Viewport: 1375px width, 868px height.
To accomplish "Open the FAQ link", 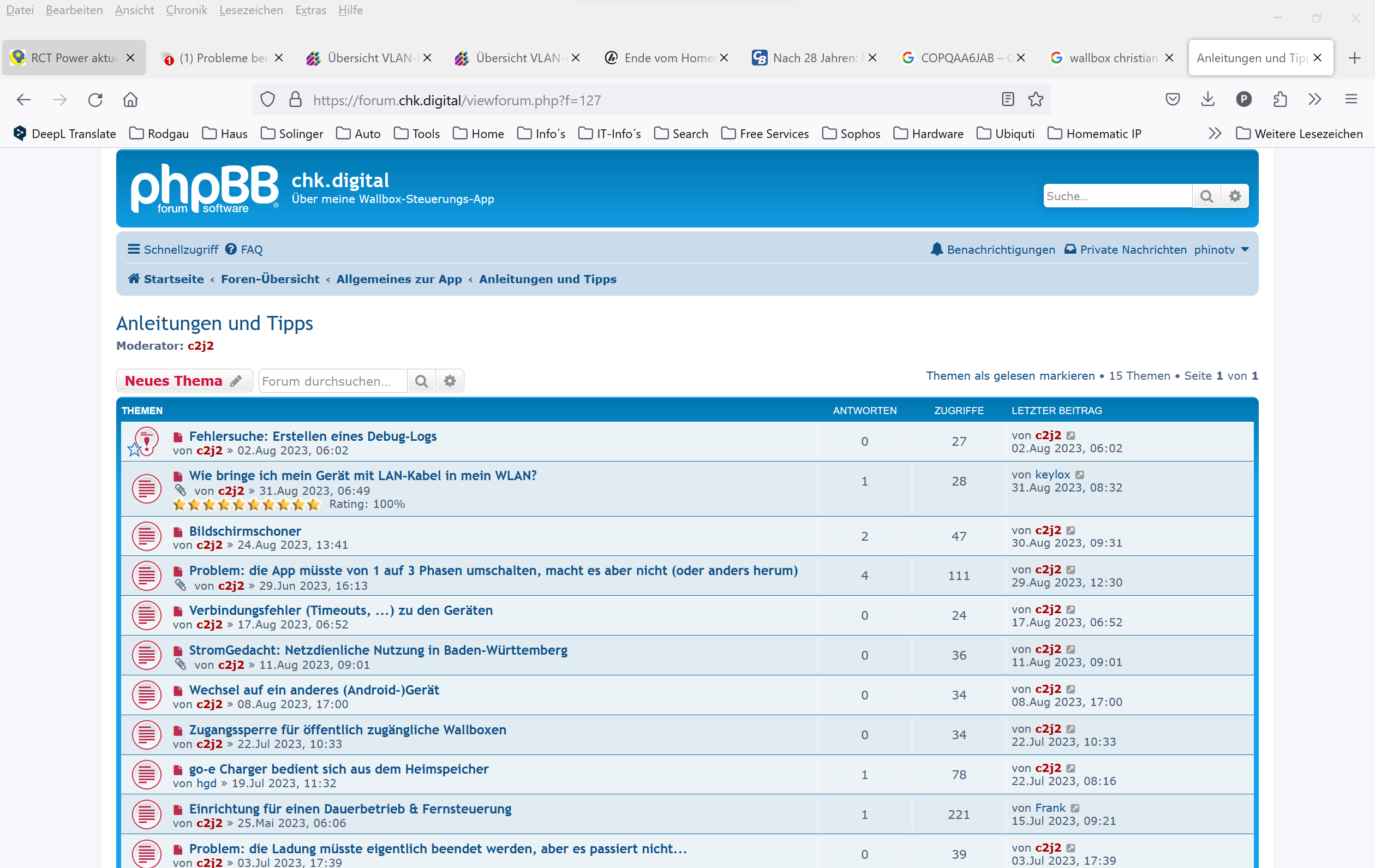I will 244,249.
